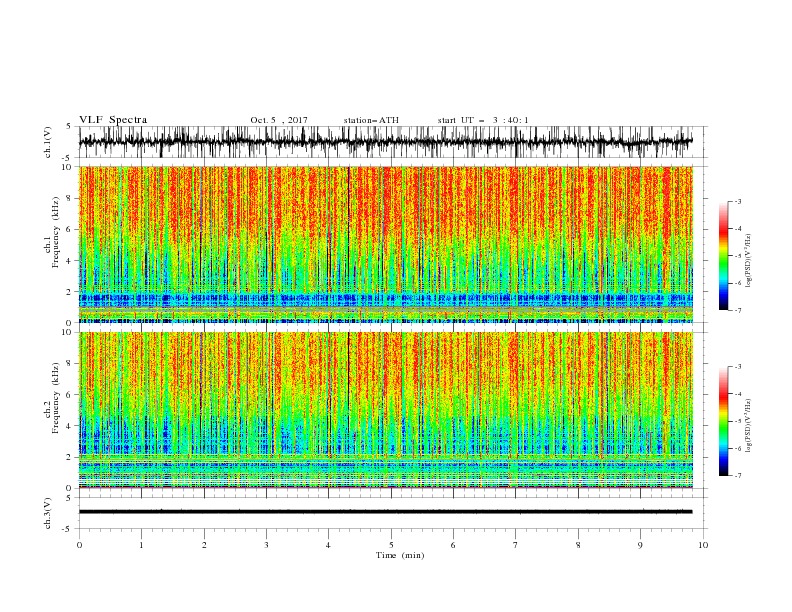Click the ch.3 flat waveform trace

[385, 512]
